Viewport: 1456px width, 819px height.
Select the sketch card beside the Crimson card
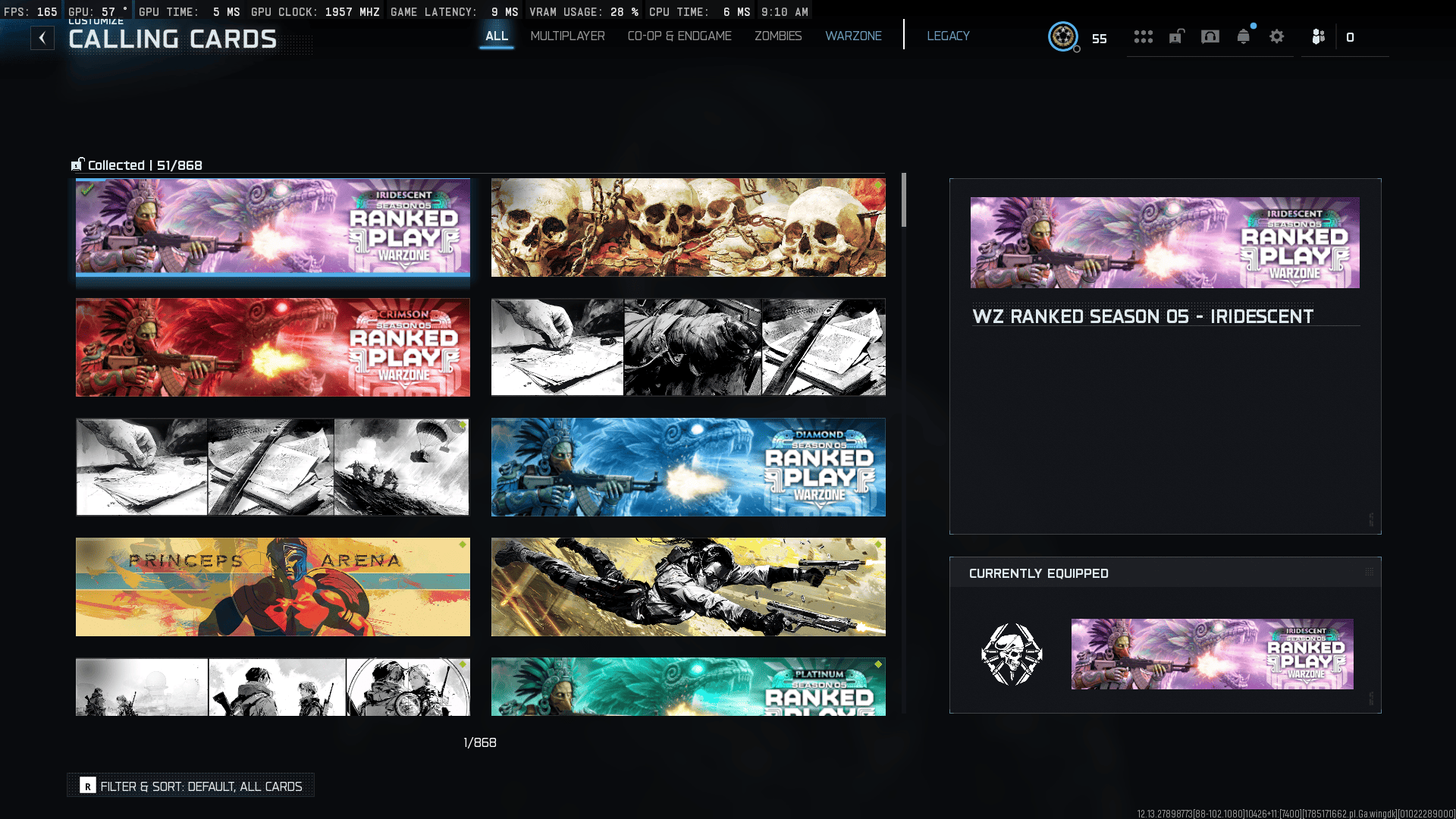click(689, 347)
